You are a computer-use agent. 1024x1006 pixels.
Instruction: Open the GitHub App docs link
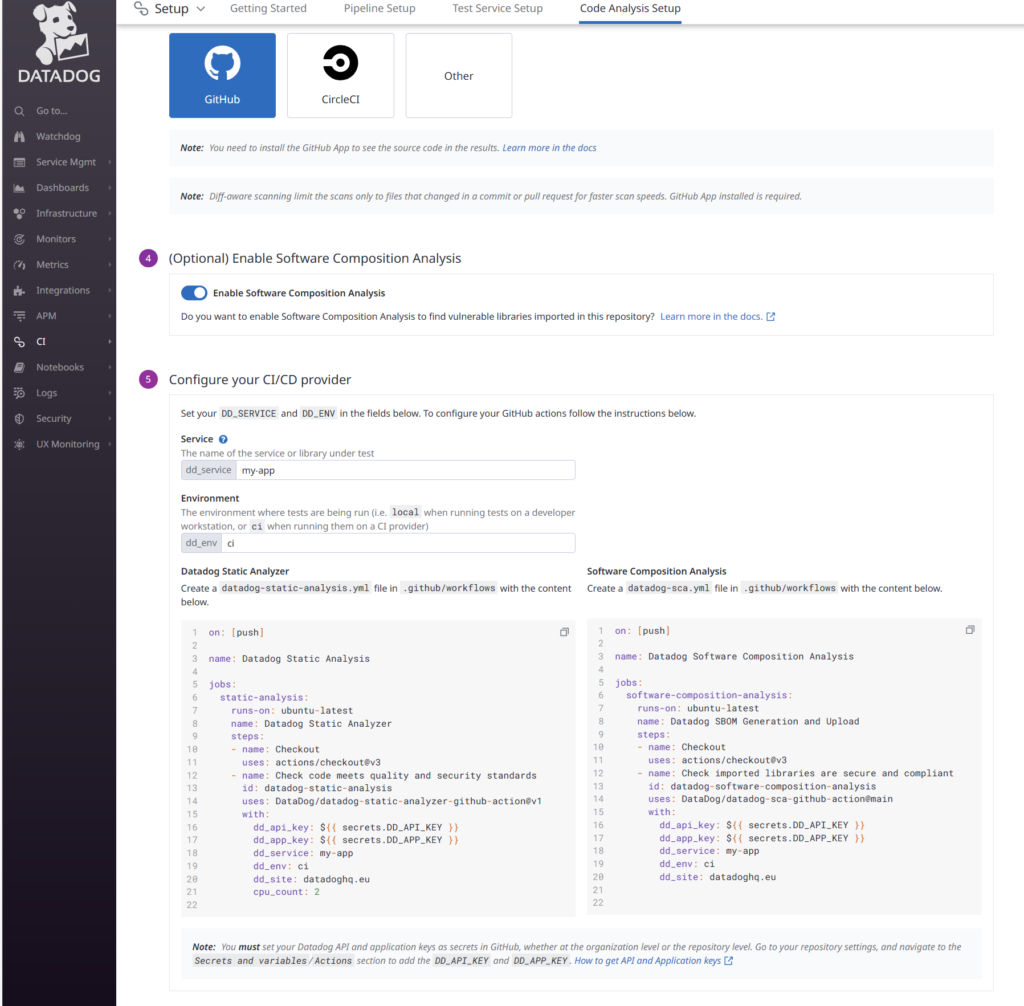(549, 148)
